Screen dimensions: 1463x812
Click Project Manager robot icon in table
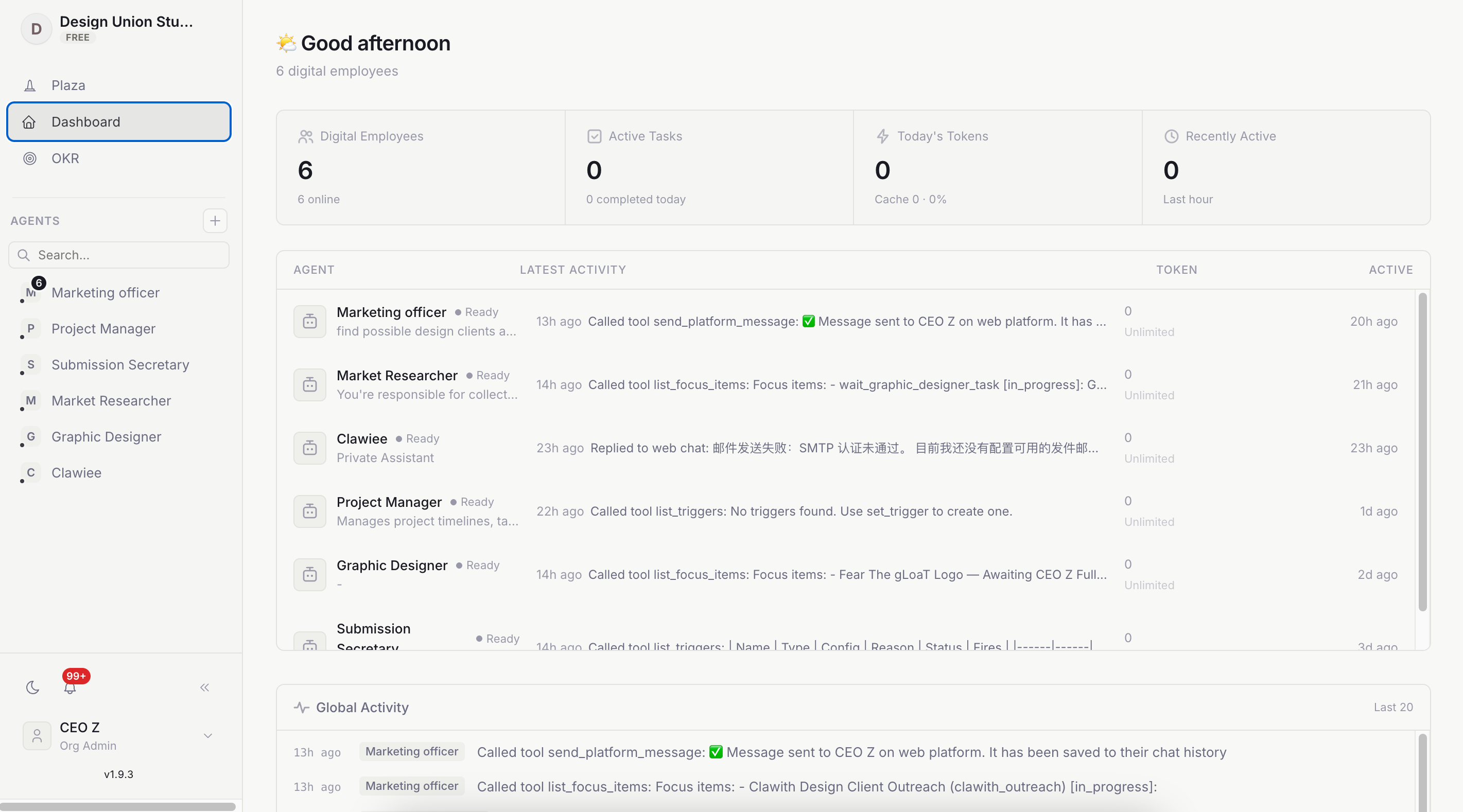(x=309, y=511)
